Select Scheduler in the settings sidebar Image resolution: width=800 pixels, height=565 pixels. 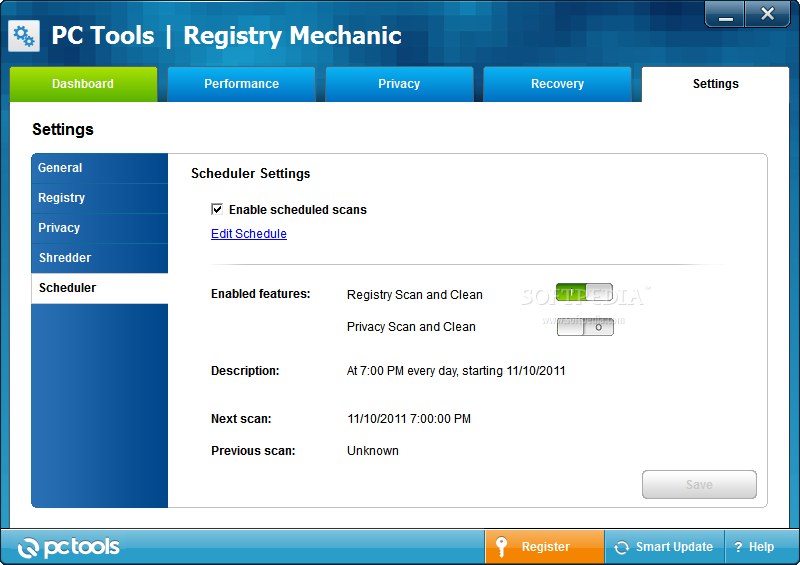point(99,288)
